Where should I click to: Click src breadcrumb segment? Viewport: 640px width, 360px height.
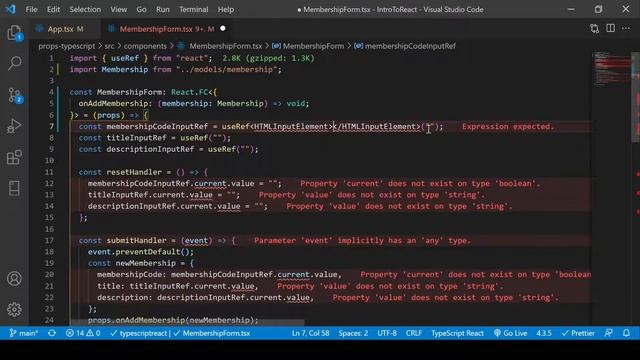[109, 46]
